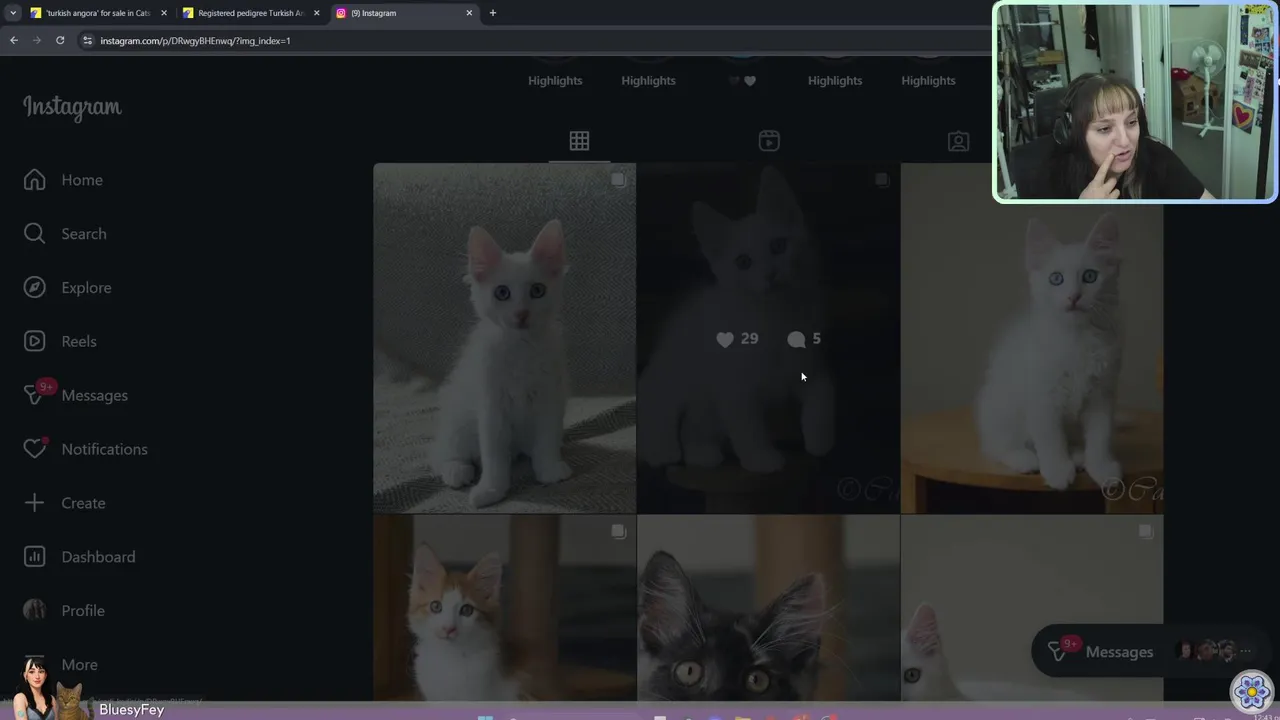This screenshot has height=720, width=1280.
Task: Open the Home icon in sidebar
Action: [34, 180]
